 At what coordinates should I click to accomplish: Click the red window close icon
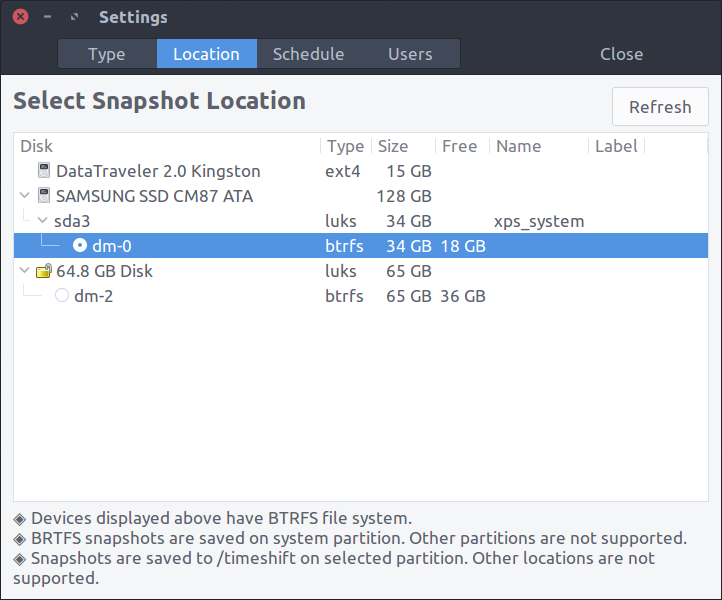point(20,17)
